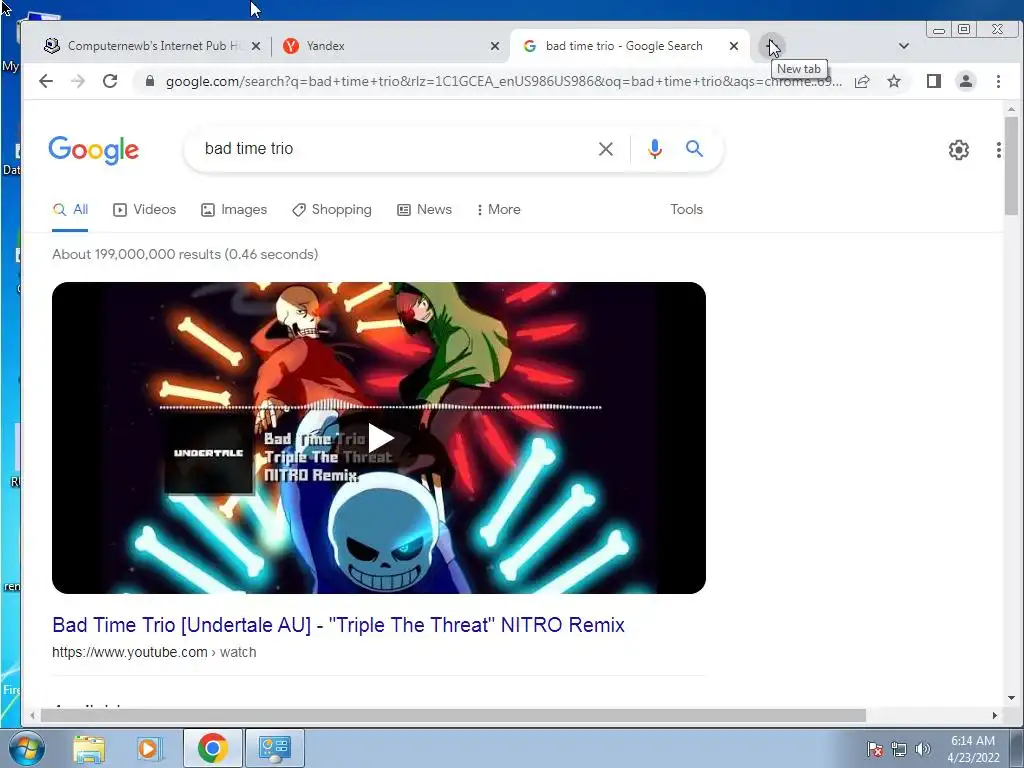Open the network tray icon

tap(899, 749)
